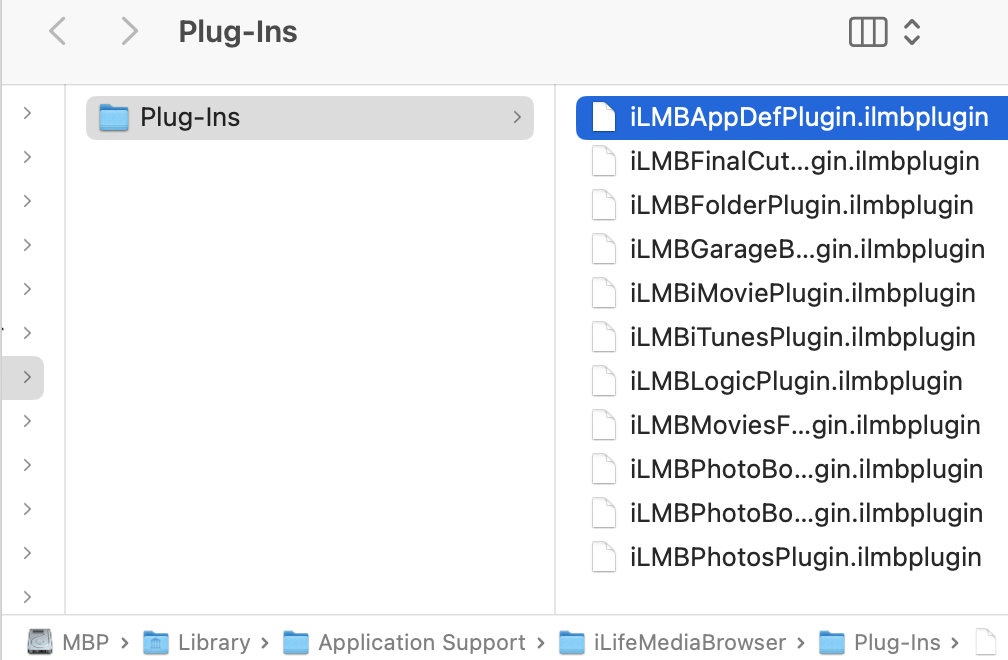This screenshot has height=660, width=1008.
Task: Click the iLMBFolderPlugin.ilmbplugin file icon
Action: 604,206
